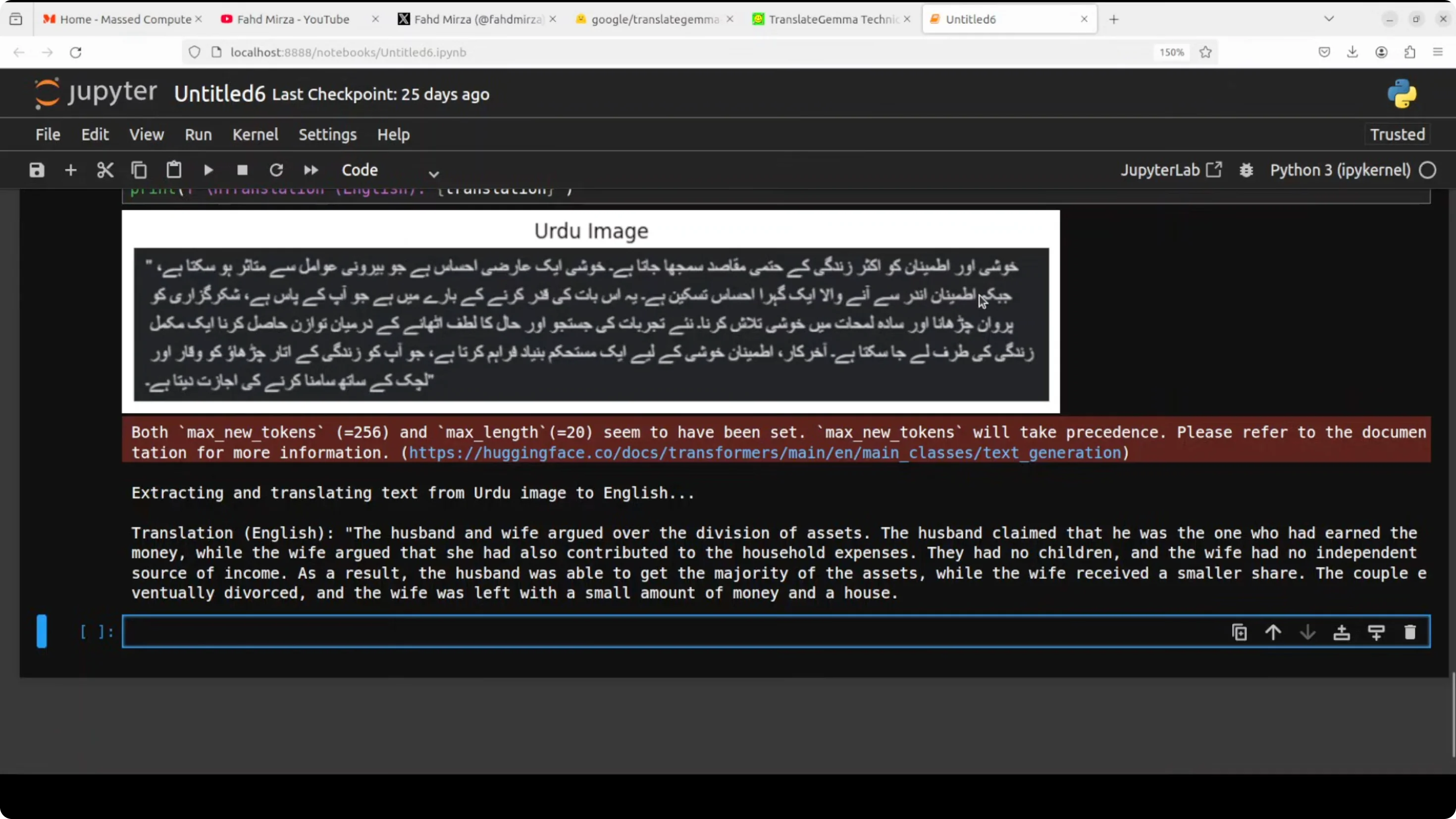
Task: Cut the selected cell using scissors icon
Action: tap(105, 170)
